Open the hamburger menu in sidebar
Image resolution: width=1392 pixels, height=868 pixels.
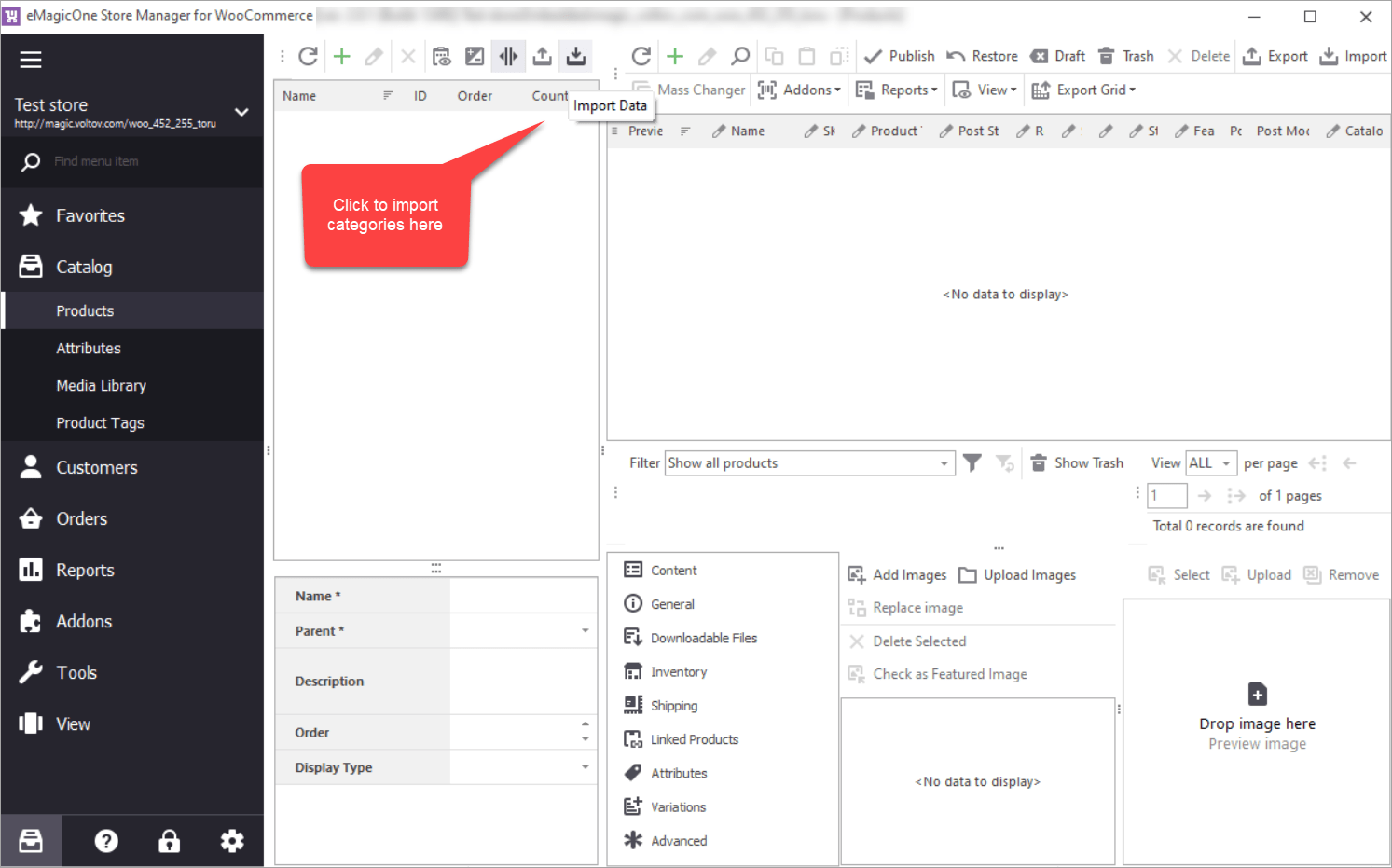(x=31, y=60)
